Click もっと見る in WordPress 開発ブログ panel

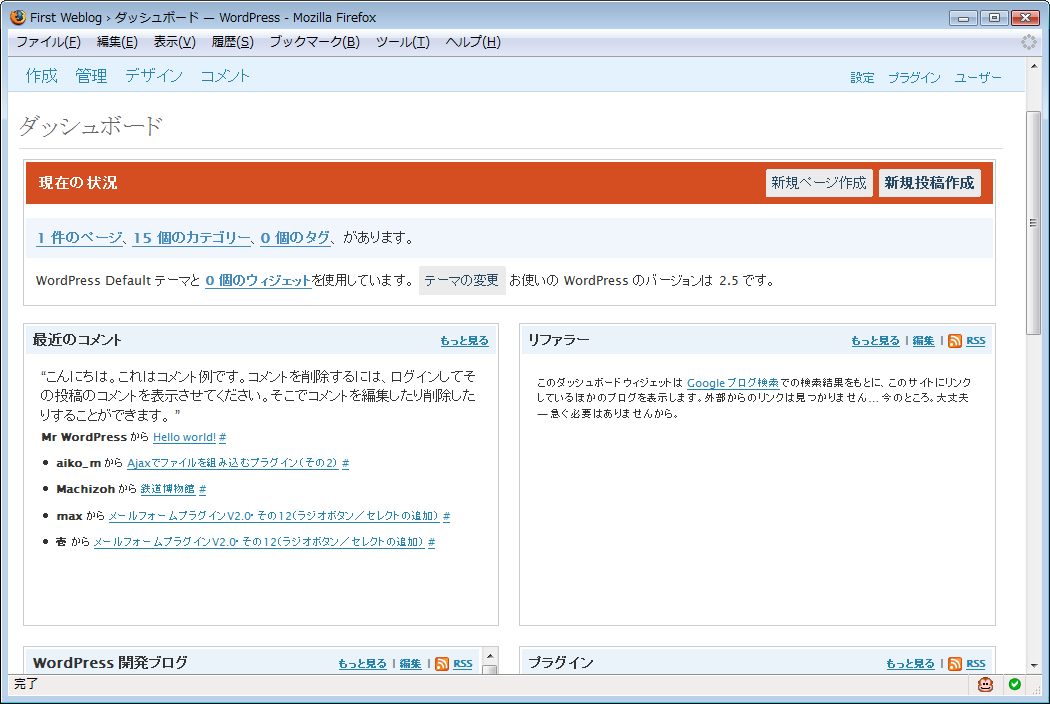click(x=362, y=664)
